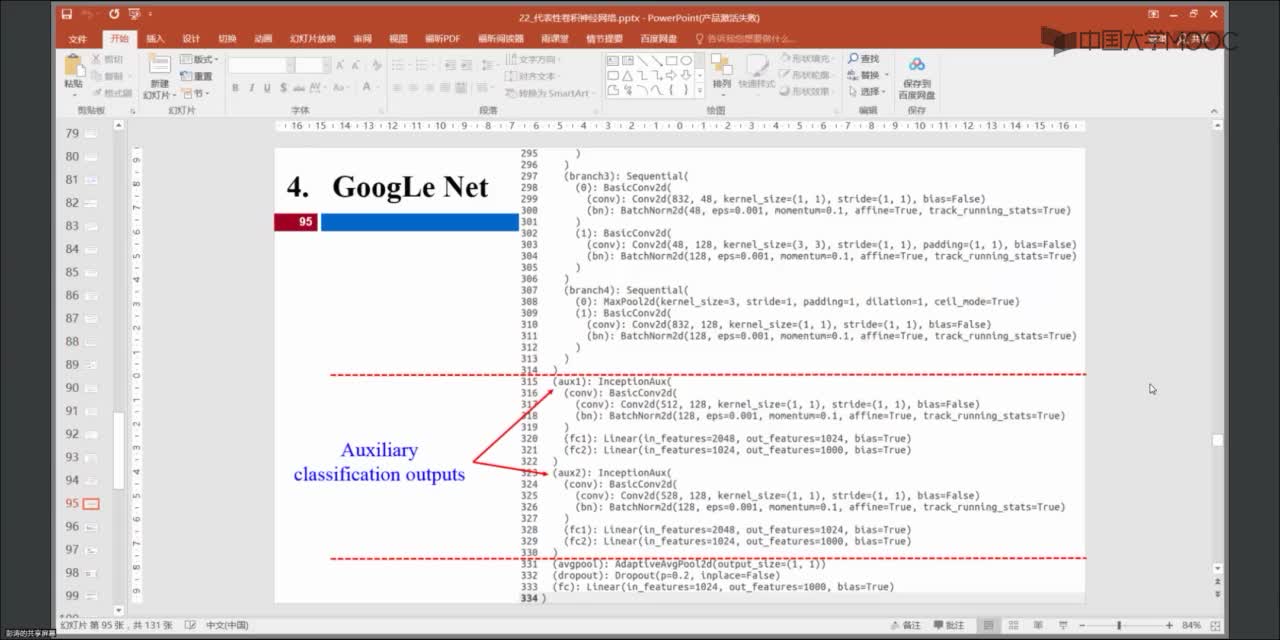Click the 批注 comments button in status bar
Screen dimensions: 1280x640
949,626
